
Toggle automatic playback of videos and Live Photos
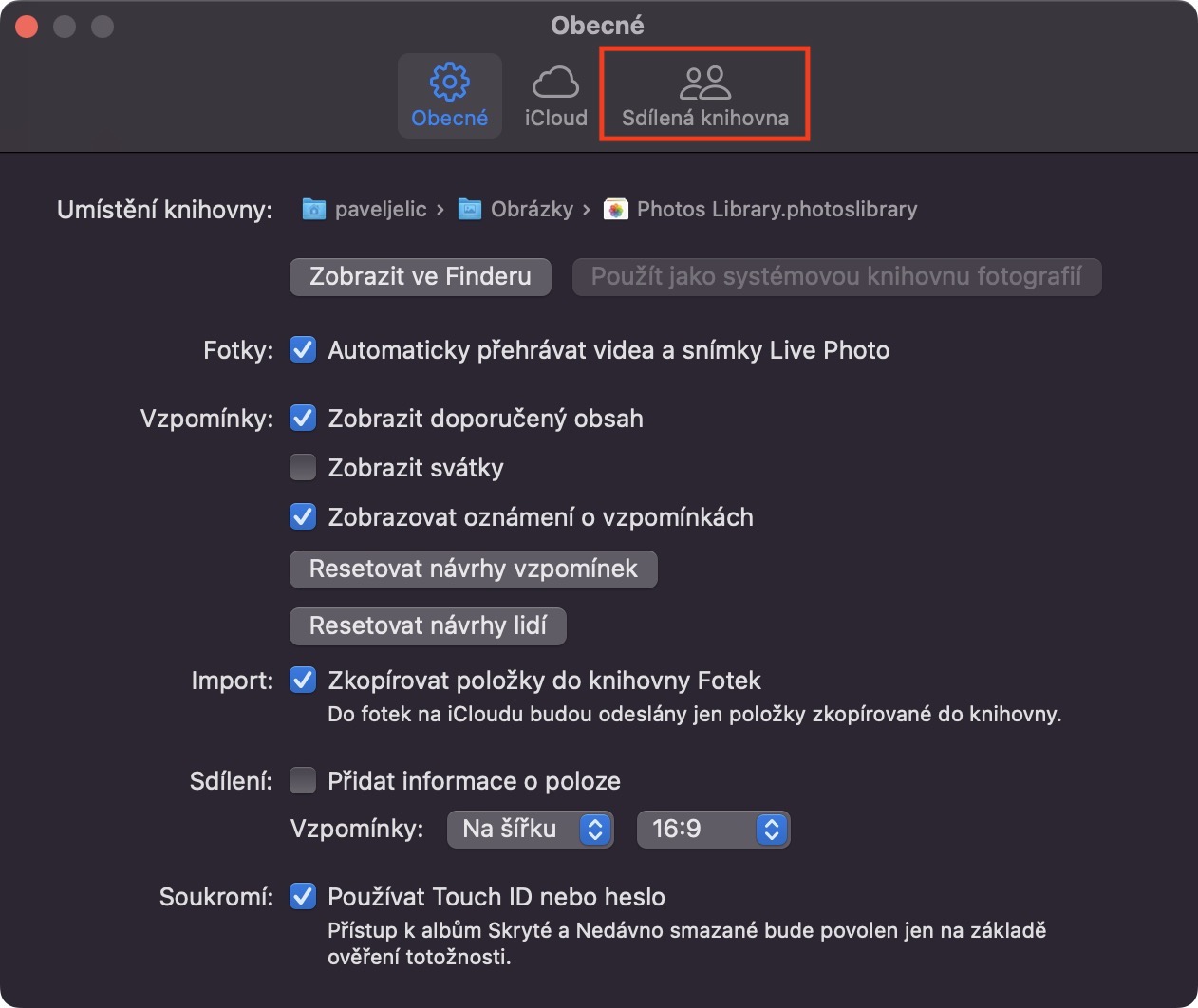pyautogui.click(x=303, y=350)
